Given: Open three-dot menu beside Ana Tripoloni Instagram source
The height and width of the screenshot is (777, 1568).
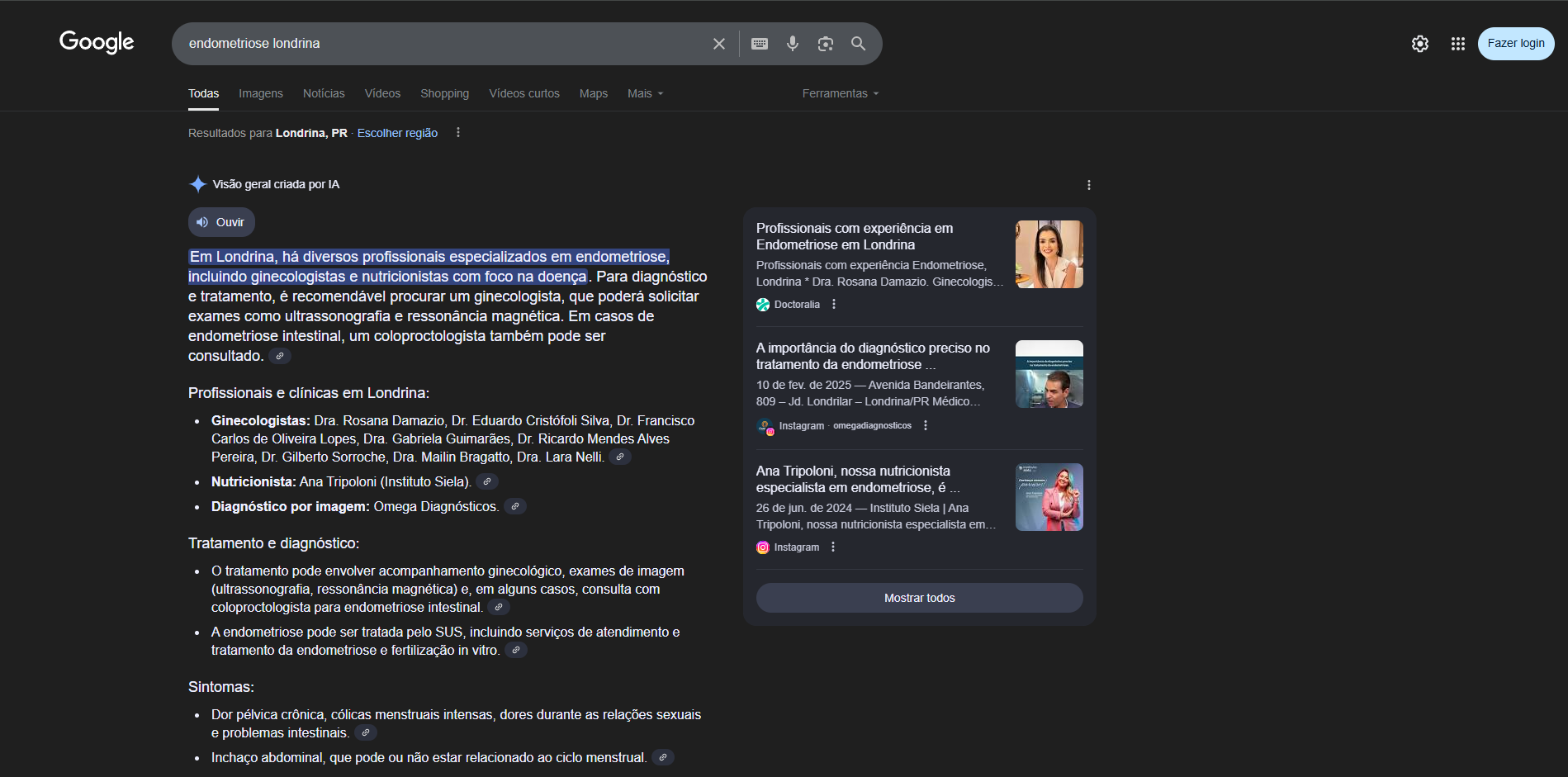Looking at the screenshot, I should [x=833, y=547].
